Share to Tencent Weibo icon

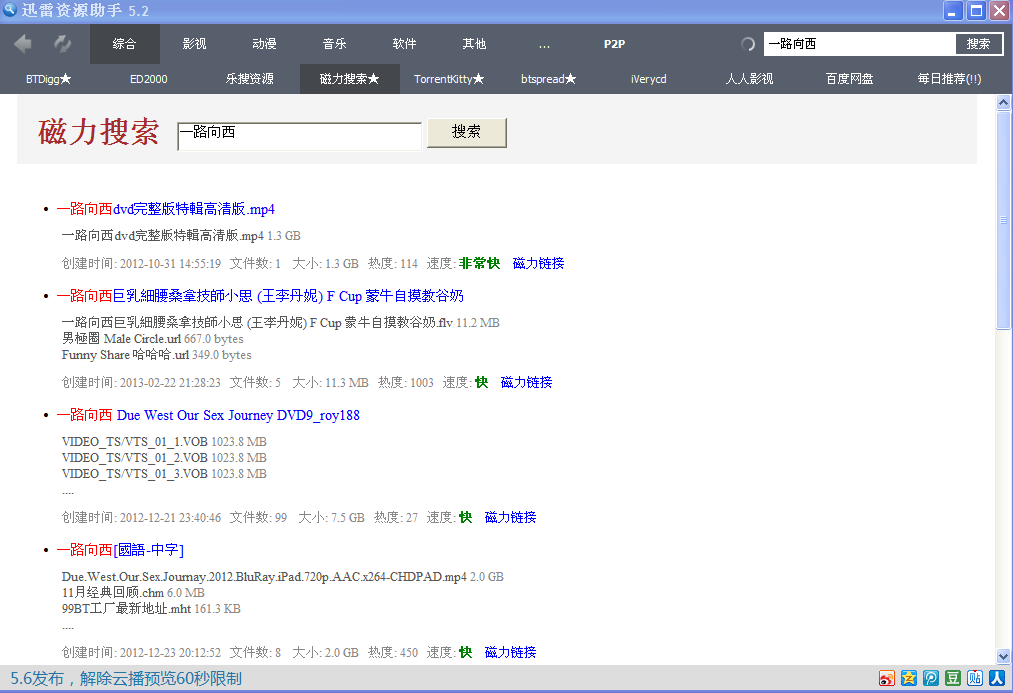pyautogui.click(x=930, y=677)
